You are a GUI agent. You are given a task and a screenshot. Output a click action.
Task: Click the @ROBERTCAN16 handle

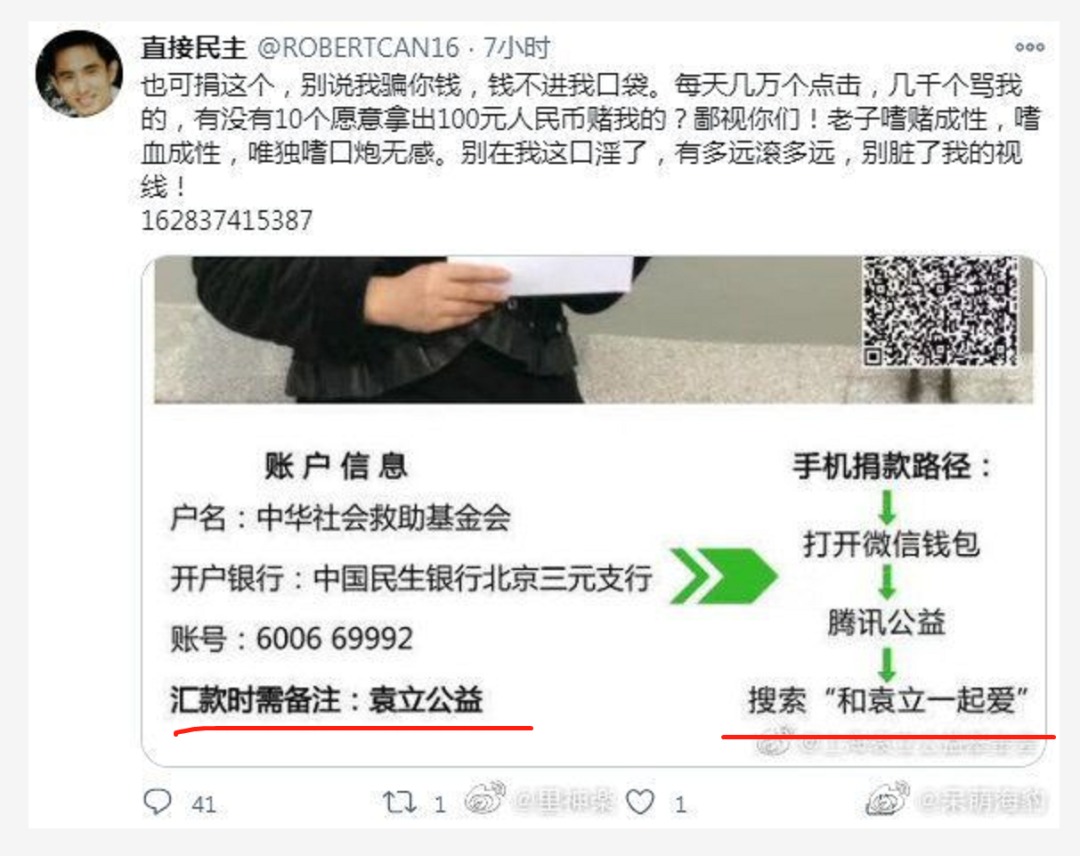point(357,48)
